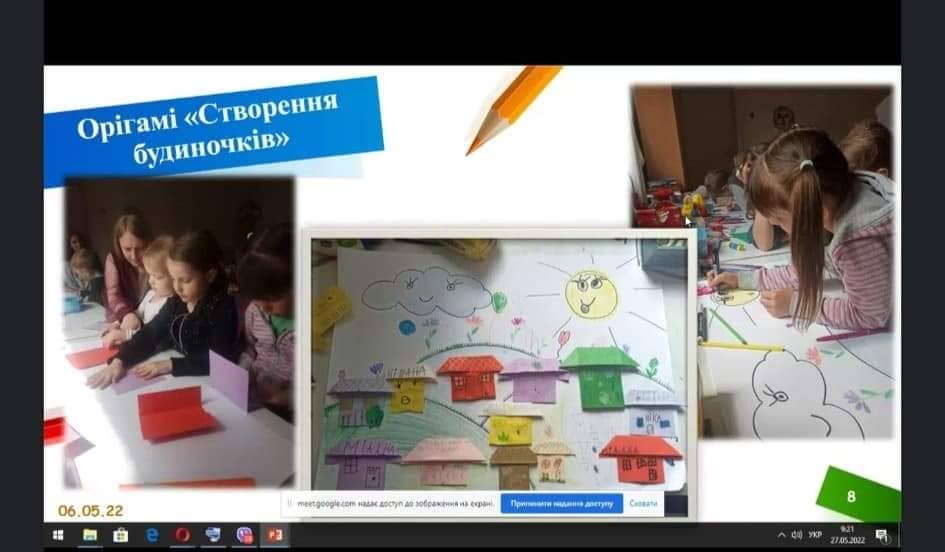This screenshot has width=945, height=552.
Task: Select the photo of girls folding paper
Action: (180, 333)
